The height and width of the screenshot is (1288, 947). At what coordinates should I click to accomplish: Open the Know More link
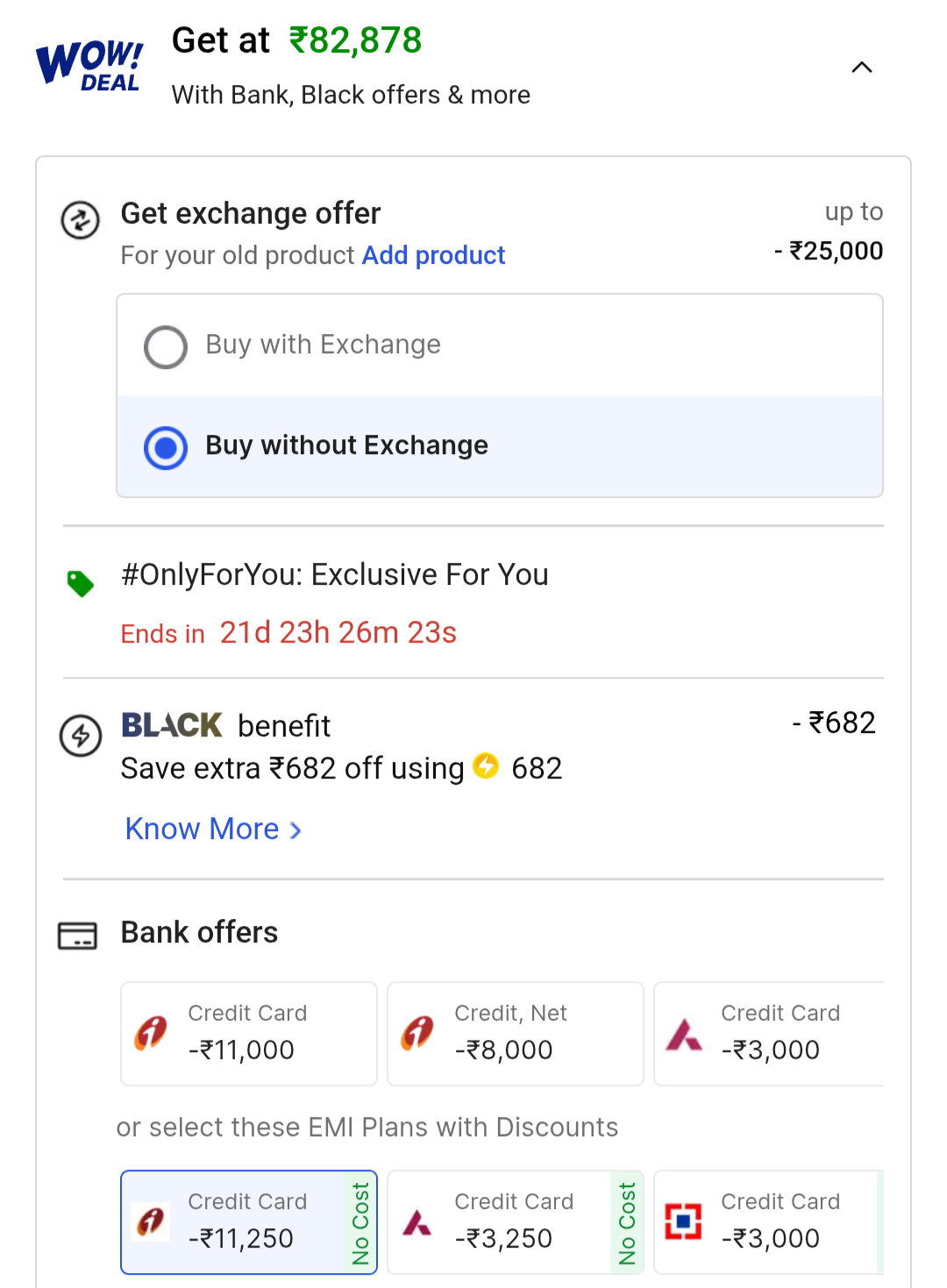[203, 829]
